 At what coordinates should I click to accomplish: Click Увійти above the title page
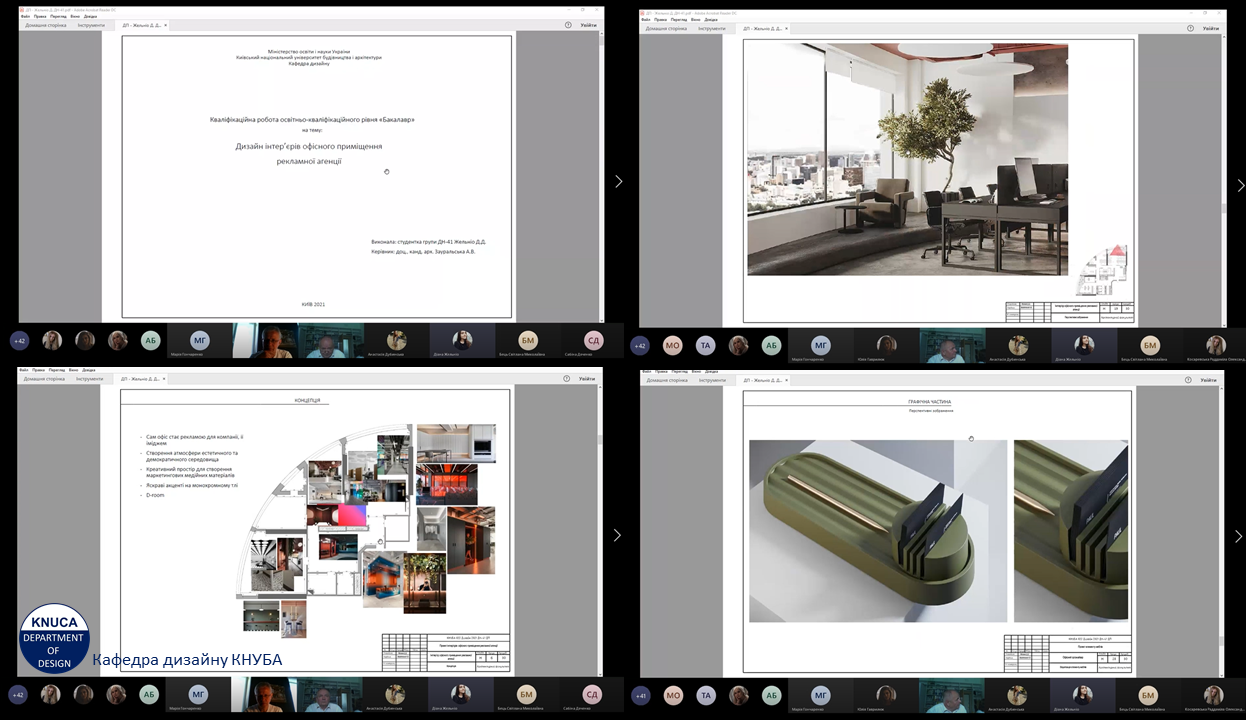[589, 25]
